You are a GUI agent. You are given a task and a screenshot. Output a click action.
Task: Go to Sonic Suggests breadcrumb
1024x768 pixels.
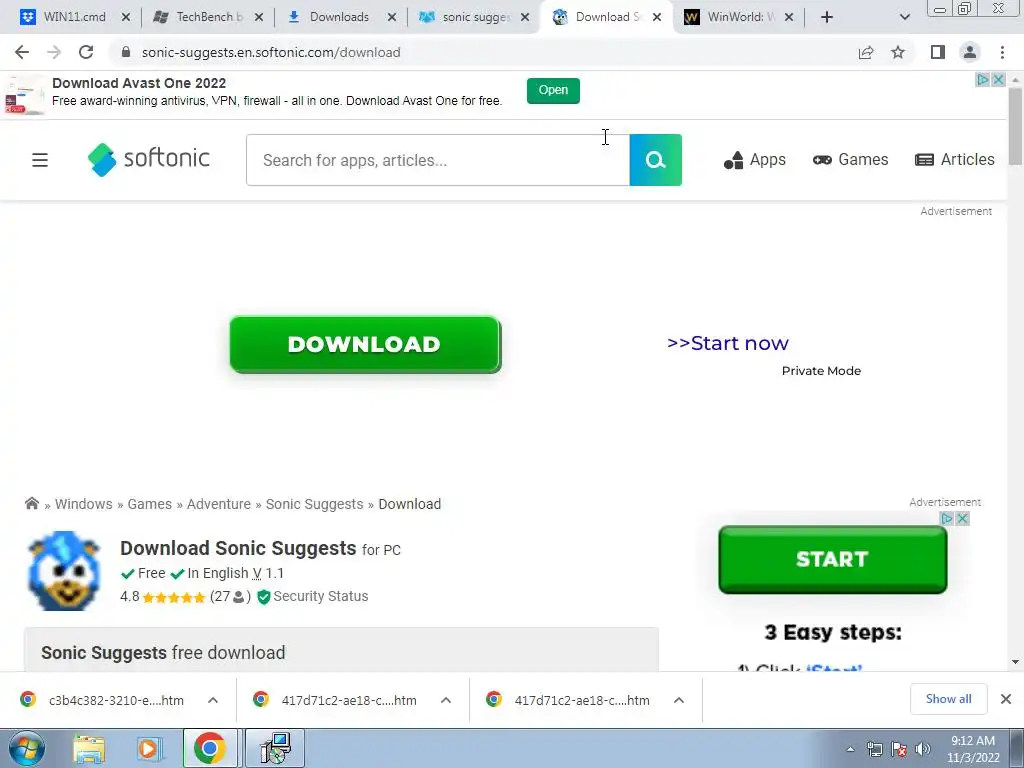[314, 504]
